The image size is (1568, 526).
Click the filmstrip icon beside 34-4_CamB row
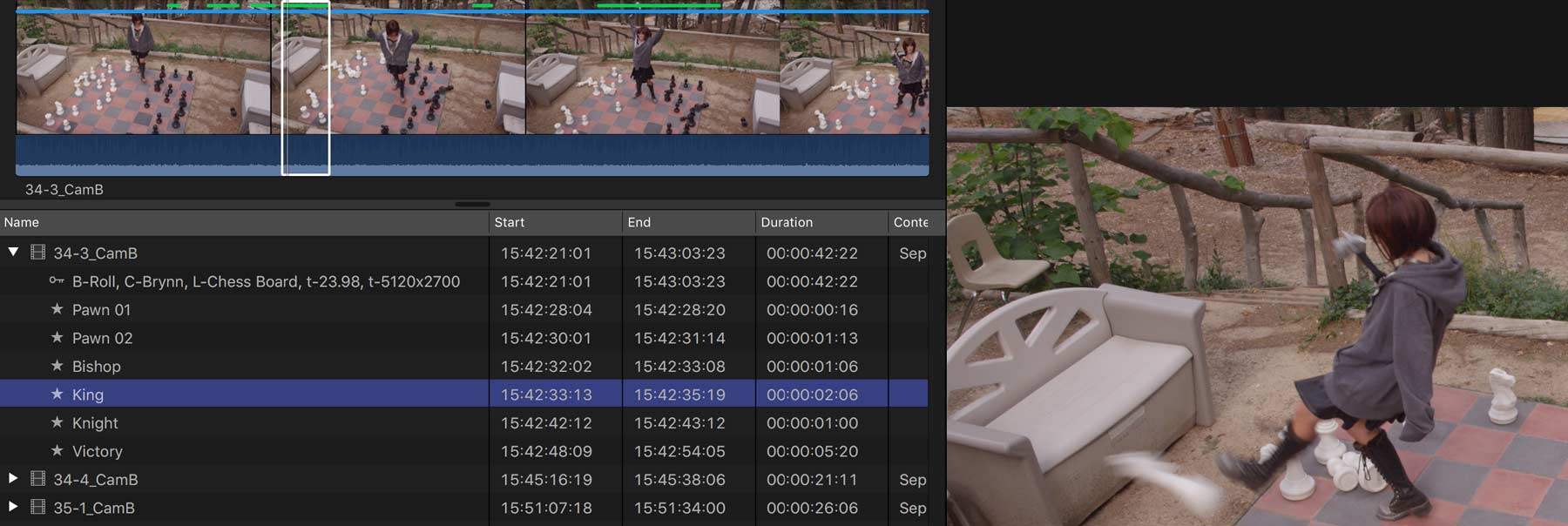click(x=37, y=479)
